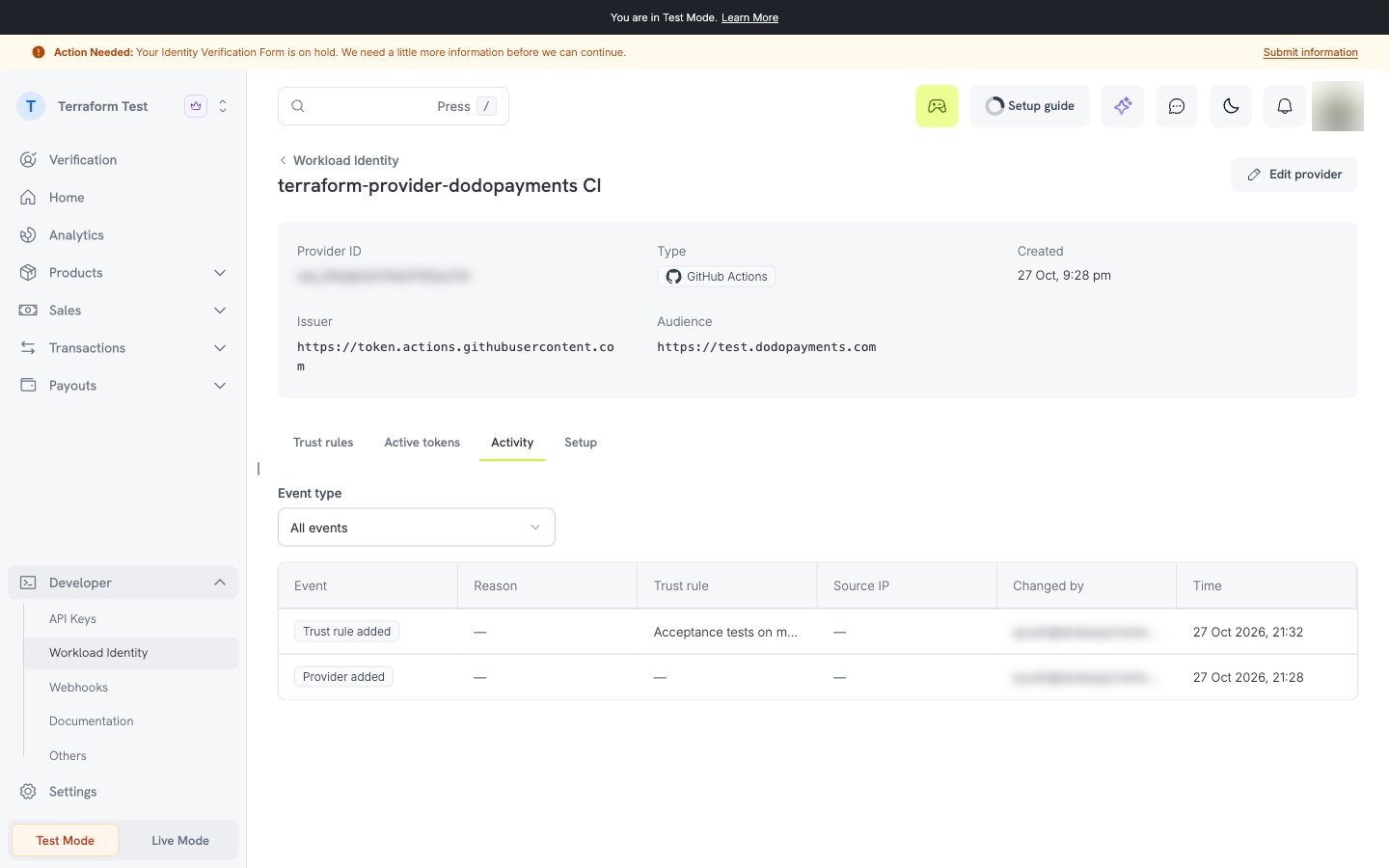Click the green game controller icon
Viewport: 1389px width, 868px height.
(x=937, y=106)
